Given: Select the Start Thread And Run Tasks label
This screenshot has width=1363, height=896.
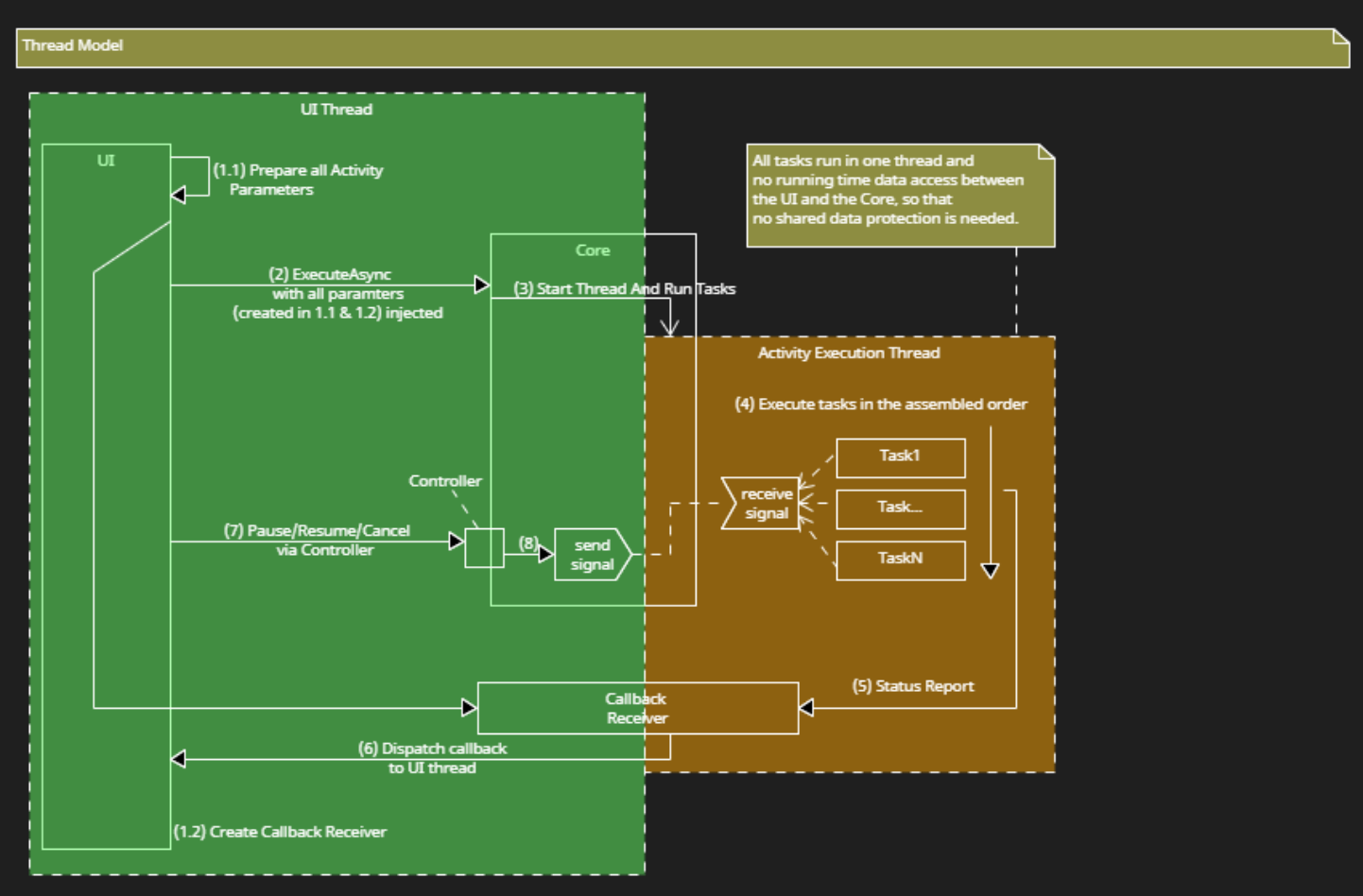Looking at the screenshot, I should 624,288.
